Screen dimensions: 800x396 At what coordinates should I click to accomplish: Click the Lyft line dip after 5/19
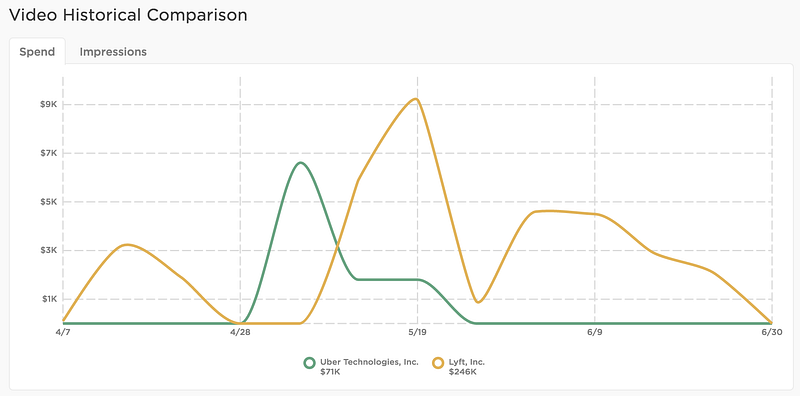point(478,302)
